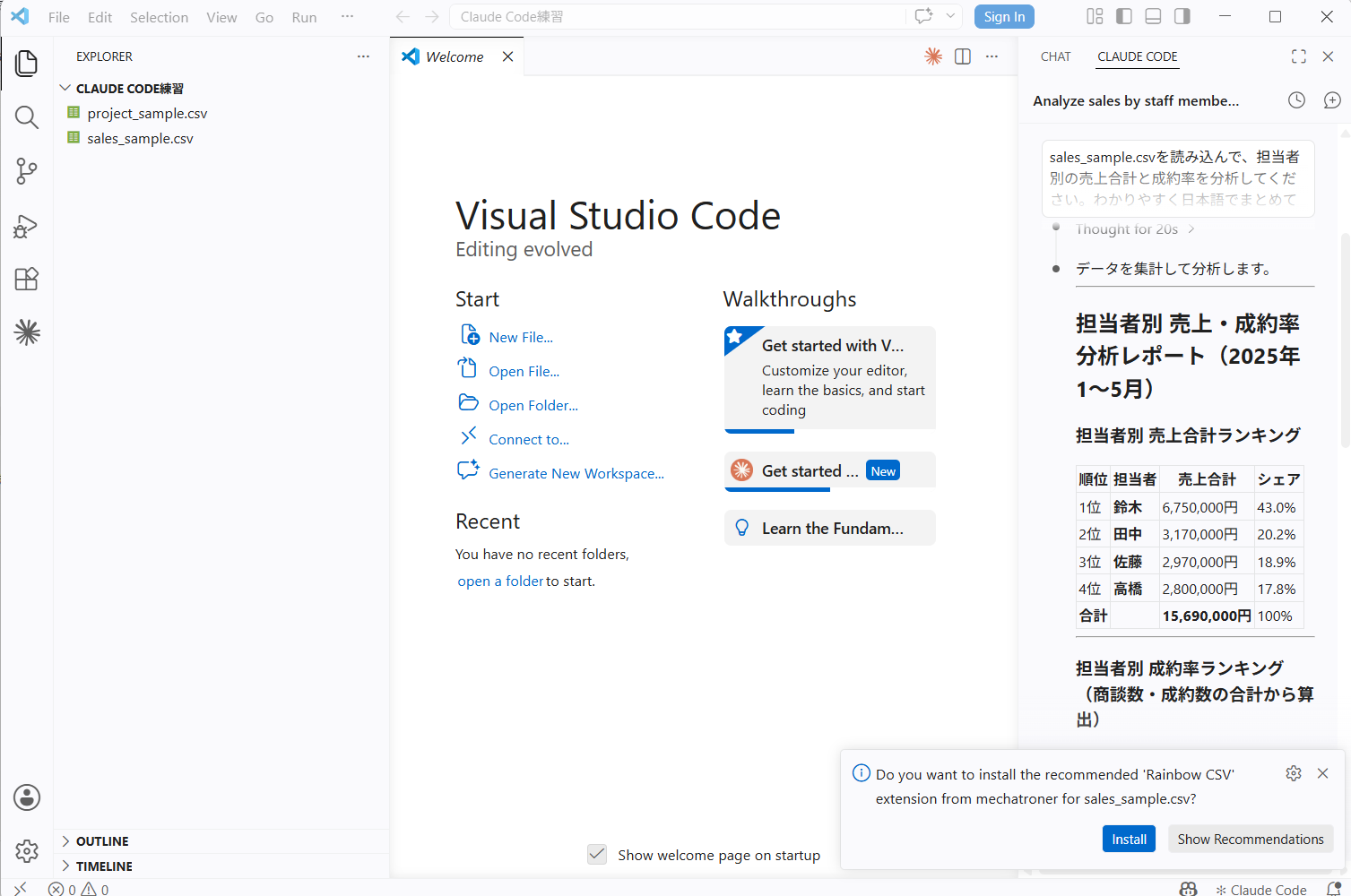Toggle the secondary side bar
Viewport: 1351px width, 896px height.
1182,16
